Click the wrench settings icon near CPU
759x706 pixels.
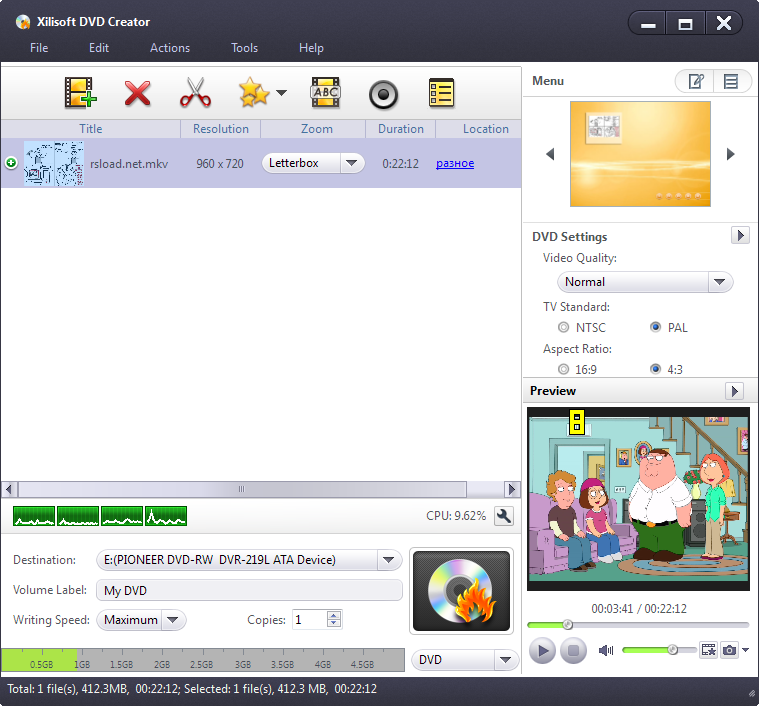503,516
